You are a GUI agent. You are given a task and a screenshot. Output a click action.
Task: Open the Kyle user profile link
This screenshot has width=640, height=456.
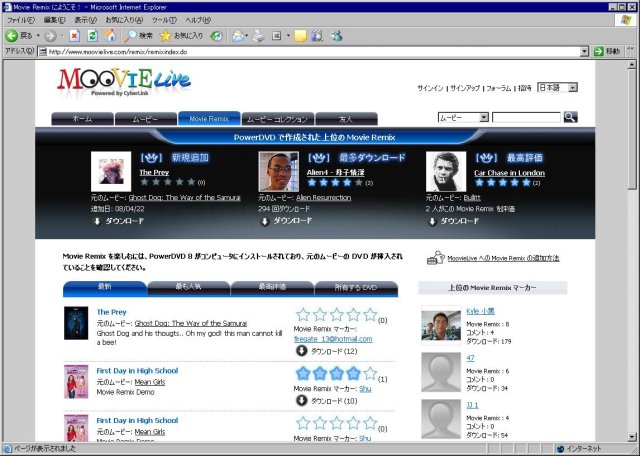[480, 311]
